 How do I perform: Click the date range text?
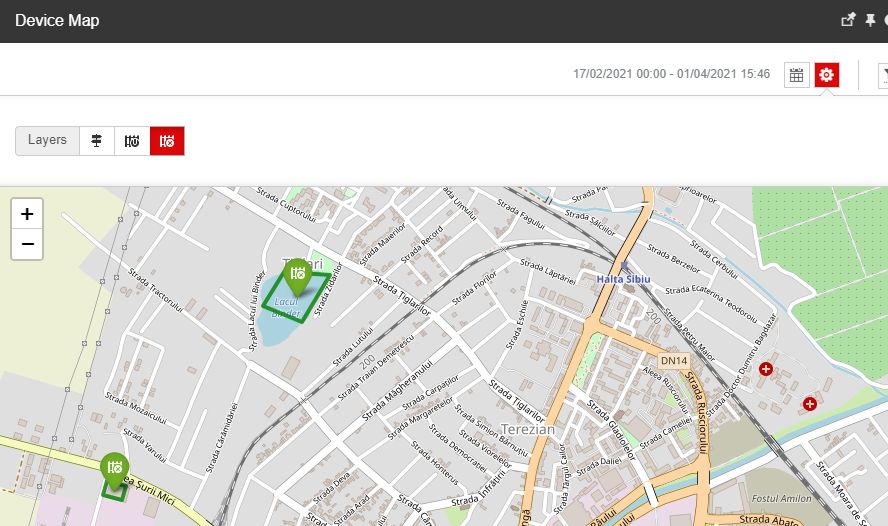[671, 75]
